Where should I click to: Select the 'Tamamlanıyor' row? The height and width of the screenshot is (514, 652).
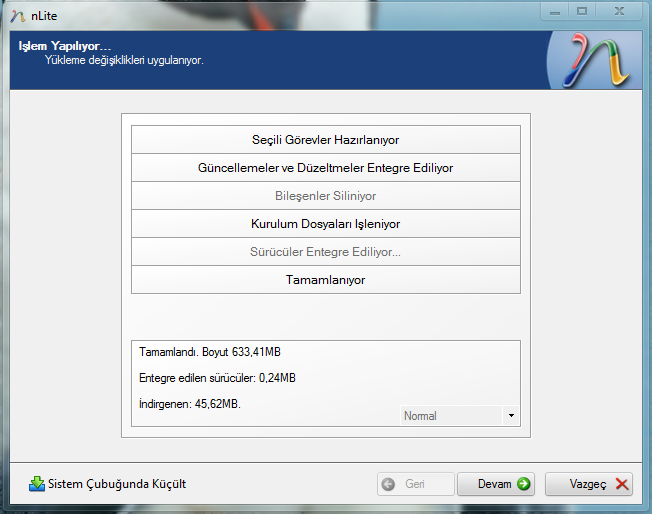[326, 279]
